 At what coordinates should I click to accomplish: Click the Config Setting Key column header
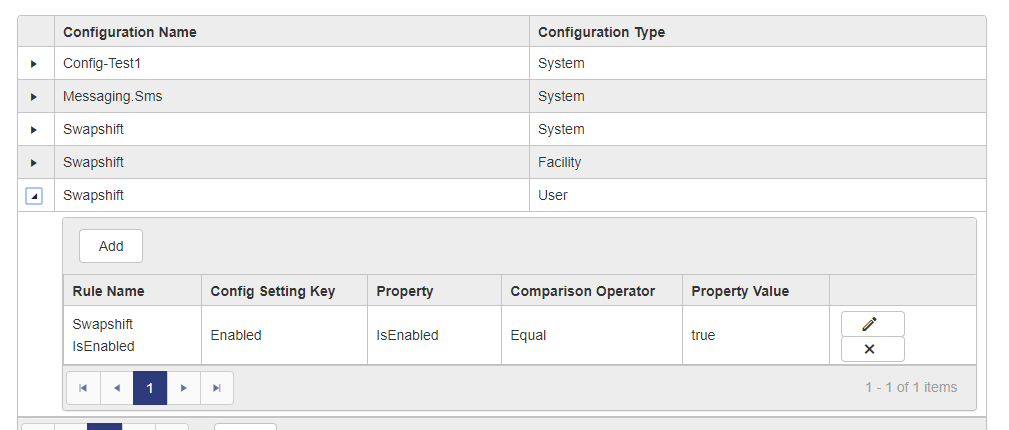tap(272, 291)
